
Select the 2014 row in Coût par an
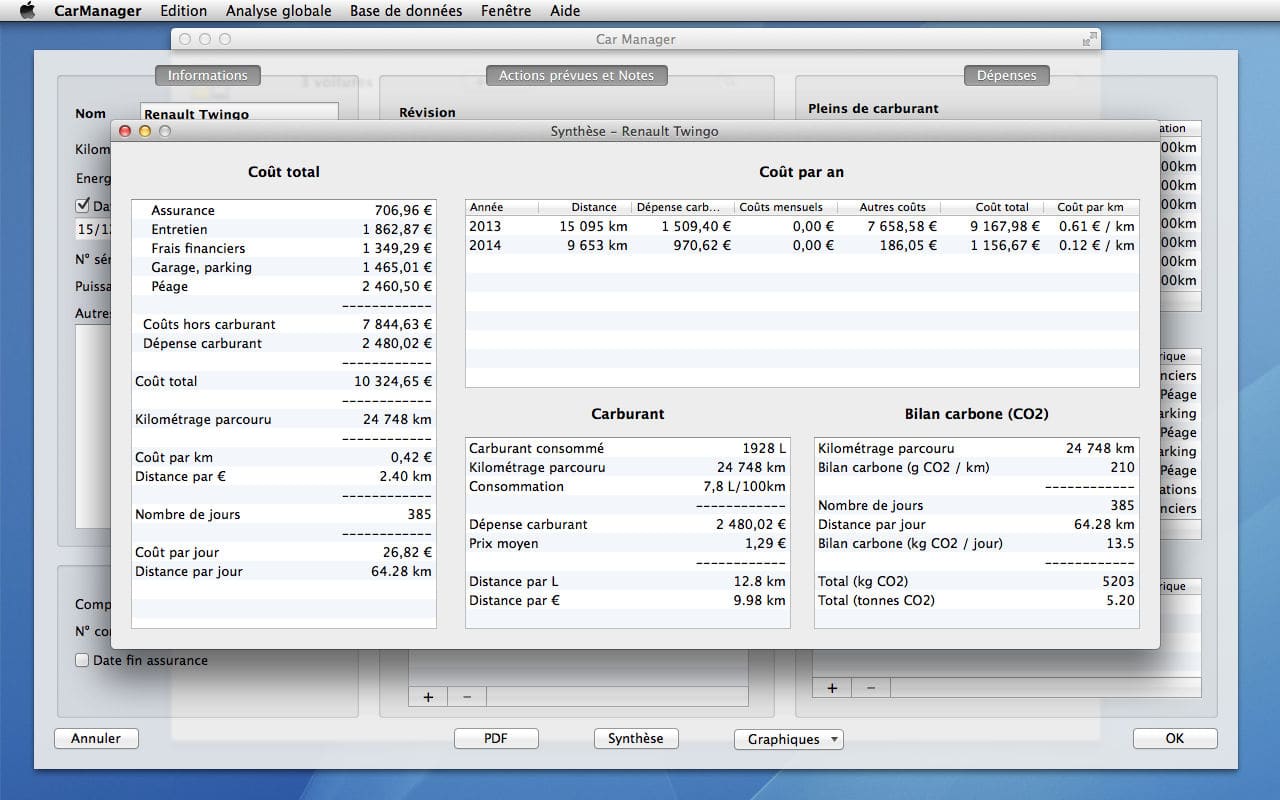tap(802, 245)
